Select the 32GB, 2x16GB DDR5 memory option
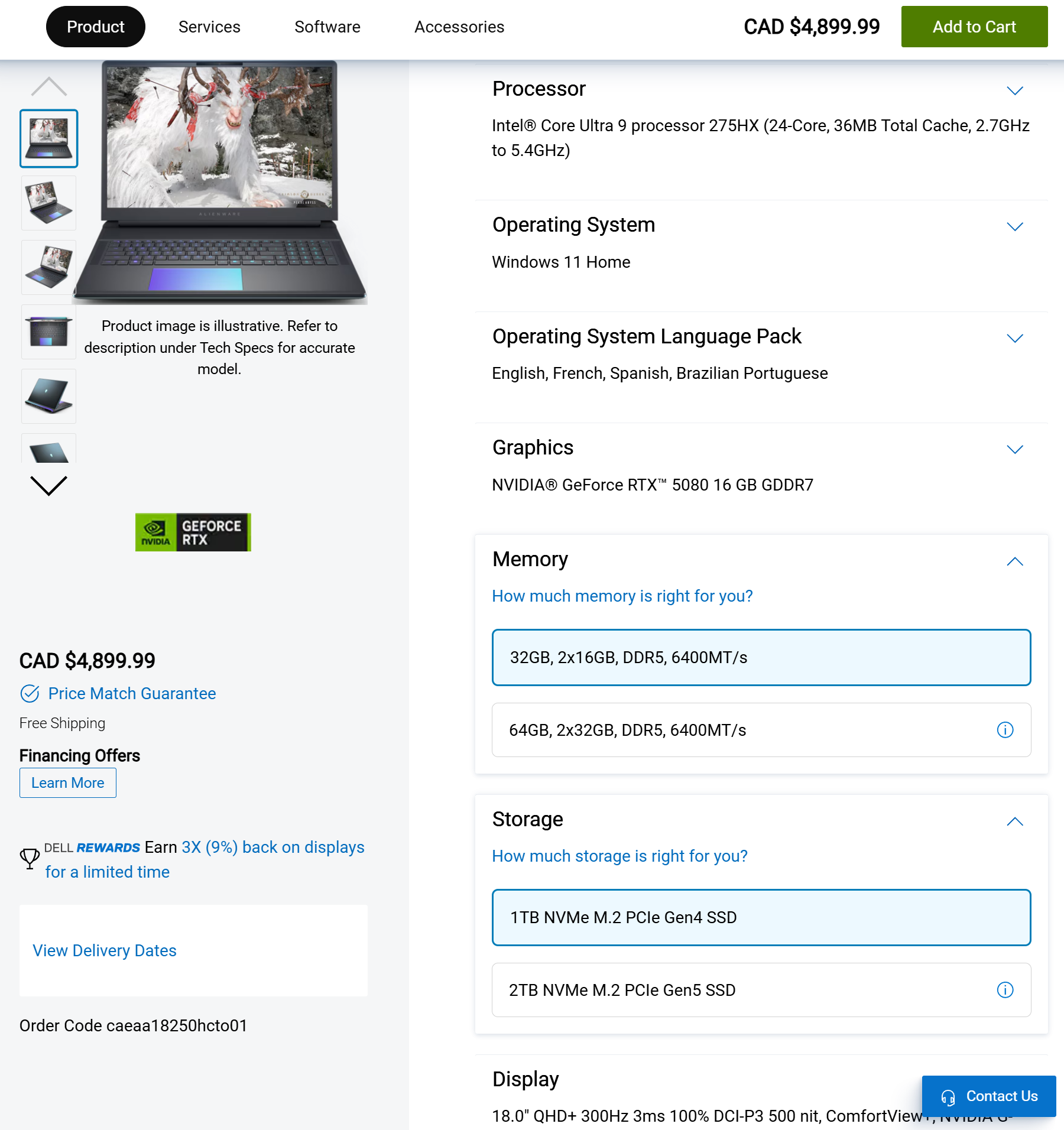The height and width of the screenshot is (1130, 1064). click(x=761, y=657)
